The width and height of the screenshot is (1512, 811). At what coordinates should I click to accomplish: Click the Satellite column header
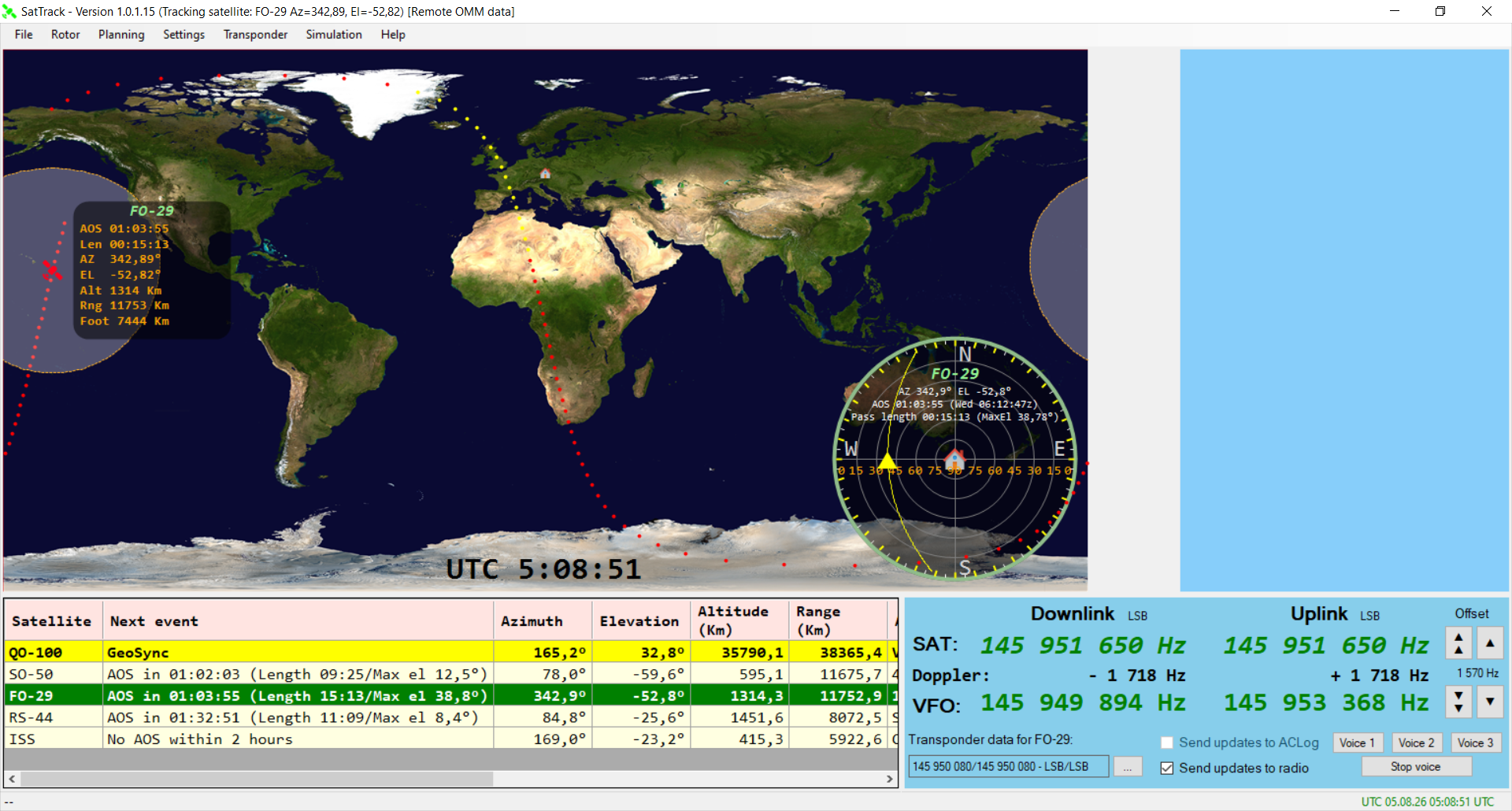click(53, 620)
